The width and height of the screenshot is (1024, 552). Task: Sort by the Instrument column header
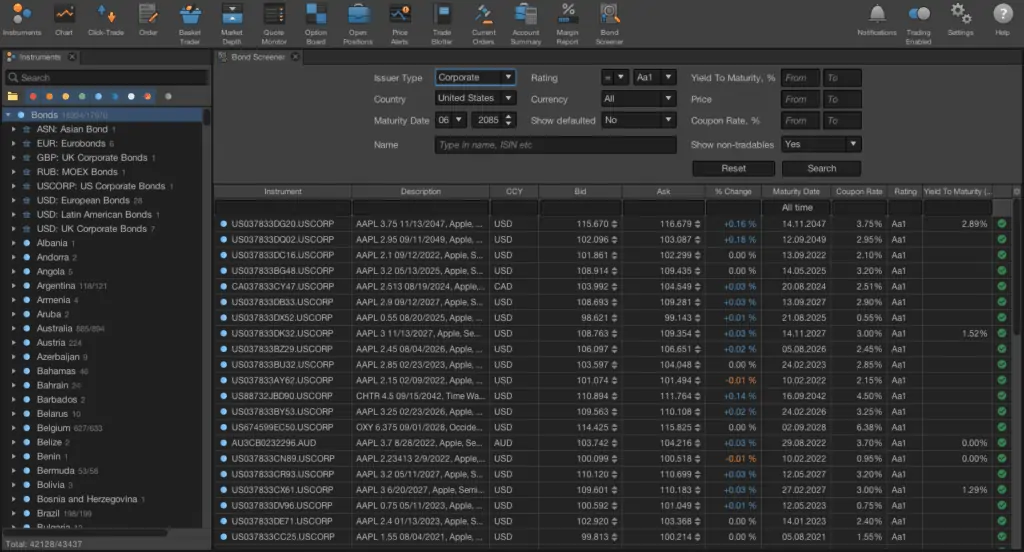pos(283,191)
